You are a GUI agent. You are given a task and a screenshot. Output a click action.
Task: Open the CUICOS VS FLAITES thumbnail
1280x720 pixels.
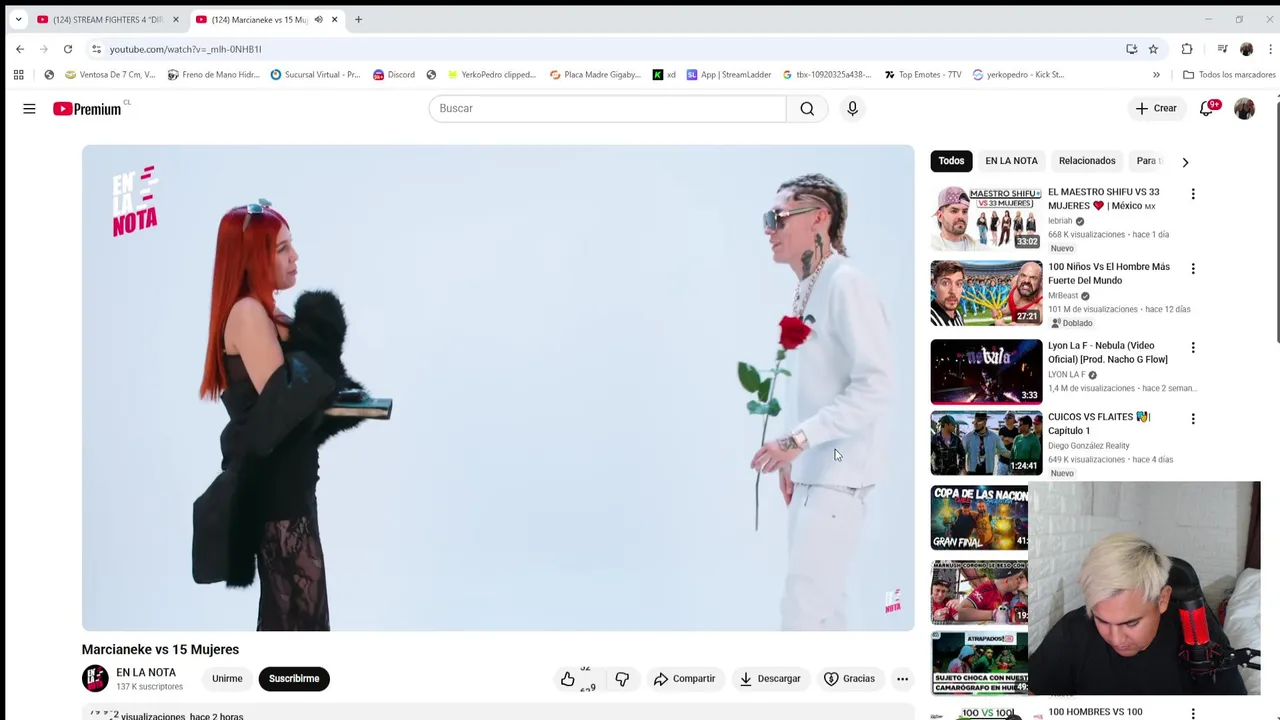point(986,443)
